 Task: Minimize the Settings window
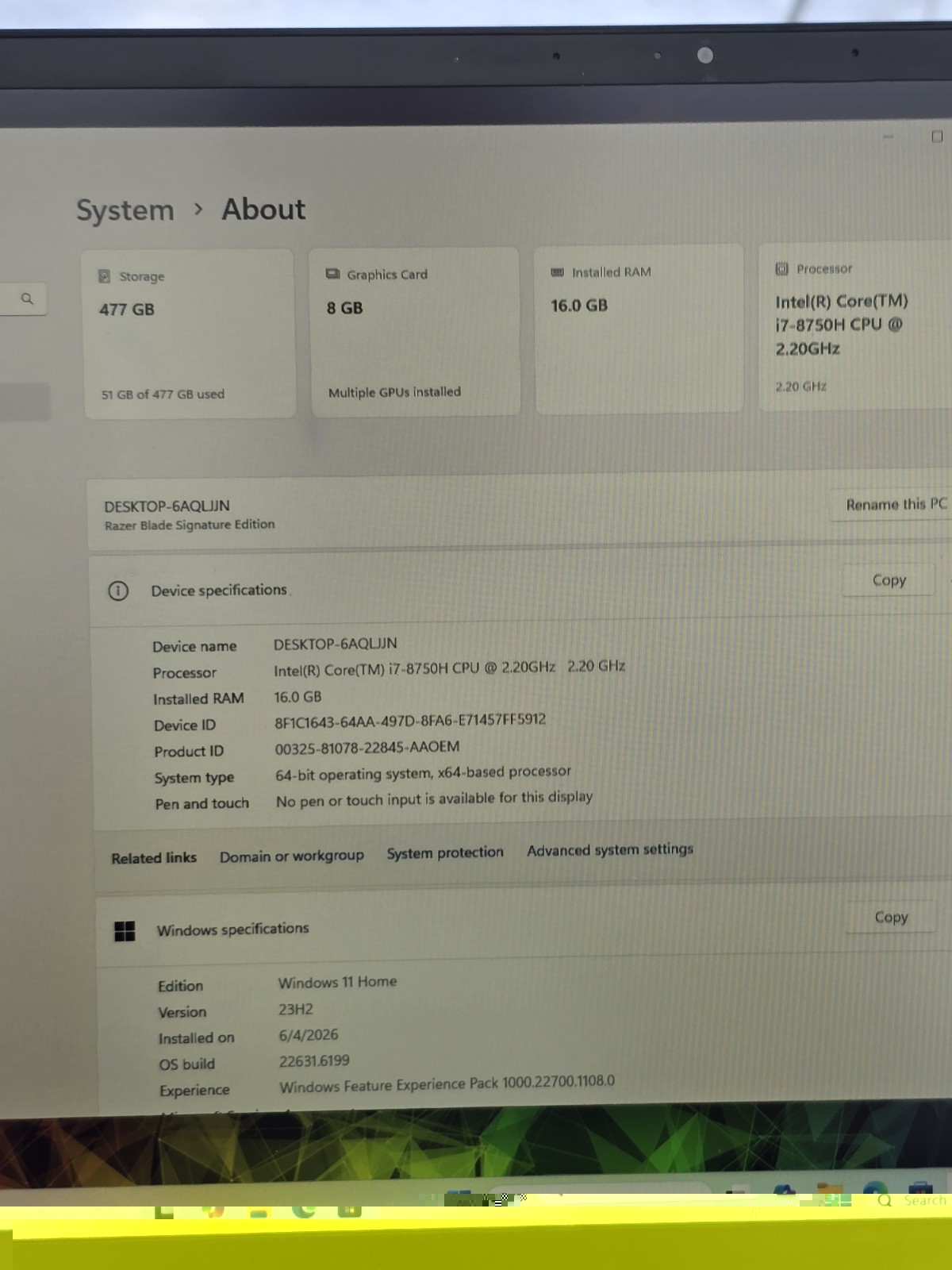pos(888,137)
